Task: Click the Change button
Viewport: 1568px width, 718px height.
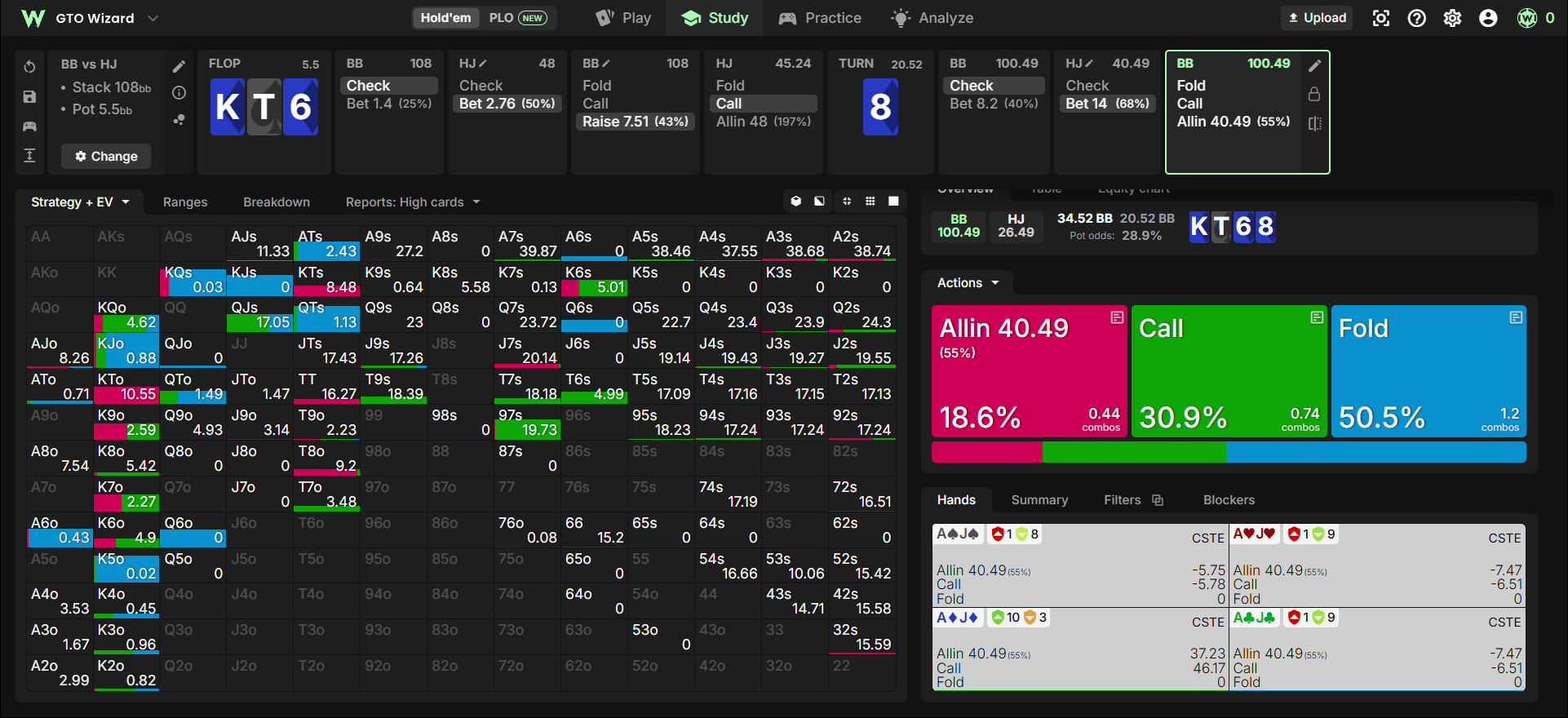Action: point(106,156)
